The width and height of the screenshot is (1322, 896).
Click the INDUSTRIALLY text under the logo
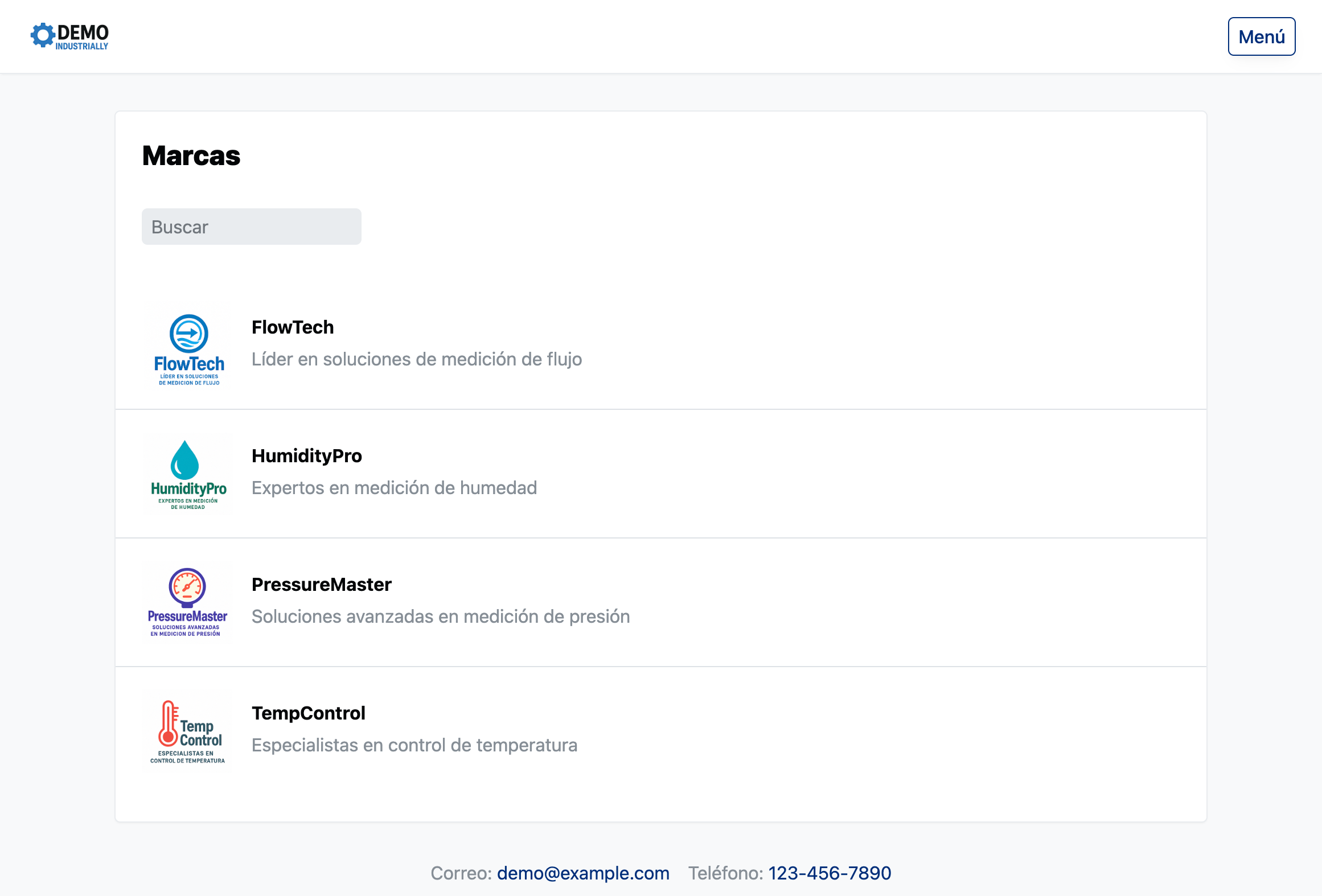tap(81, 47)
